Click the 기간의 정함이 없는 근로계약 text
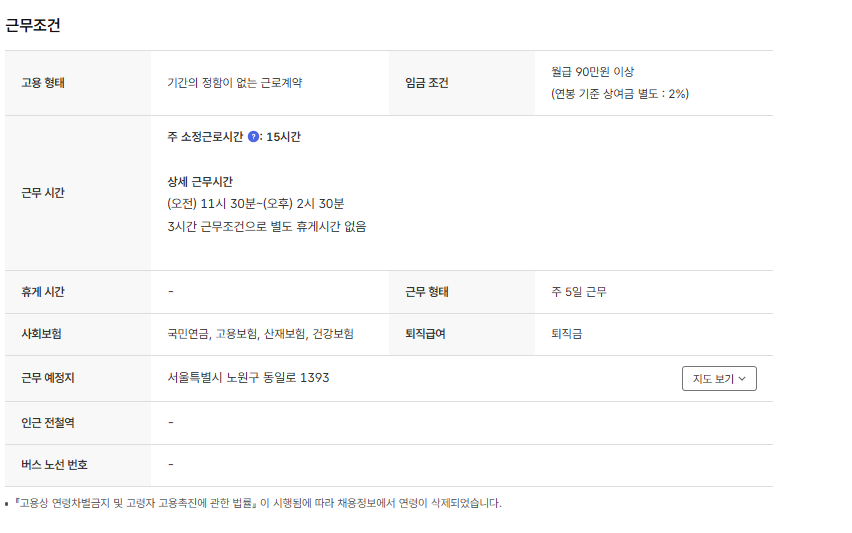The image size is (852, 533). (234, 83)
